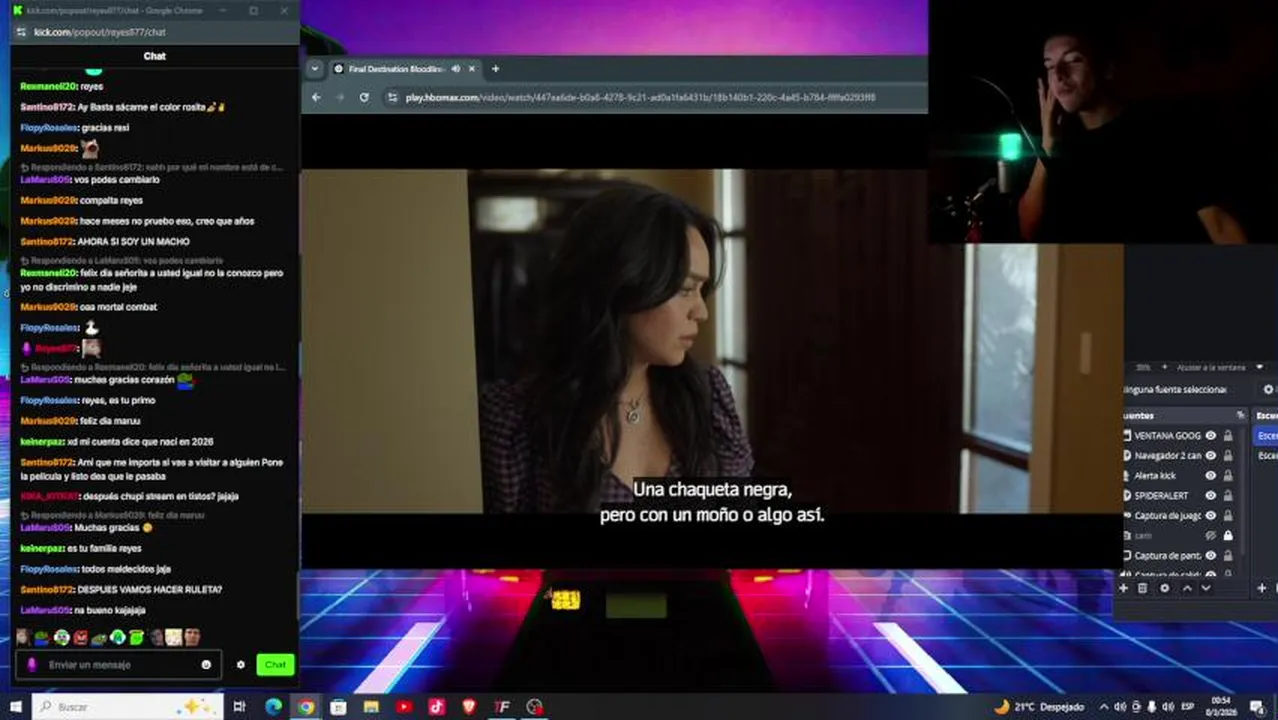1278x720 pixels.
Task: Show the hidden cam source
Action: 1211,536
